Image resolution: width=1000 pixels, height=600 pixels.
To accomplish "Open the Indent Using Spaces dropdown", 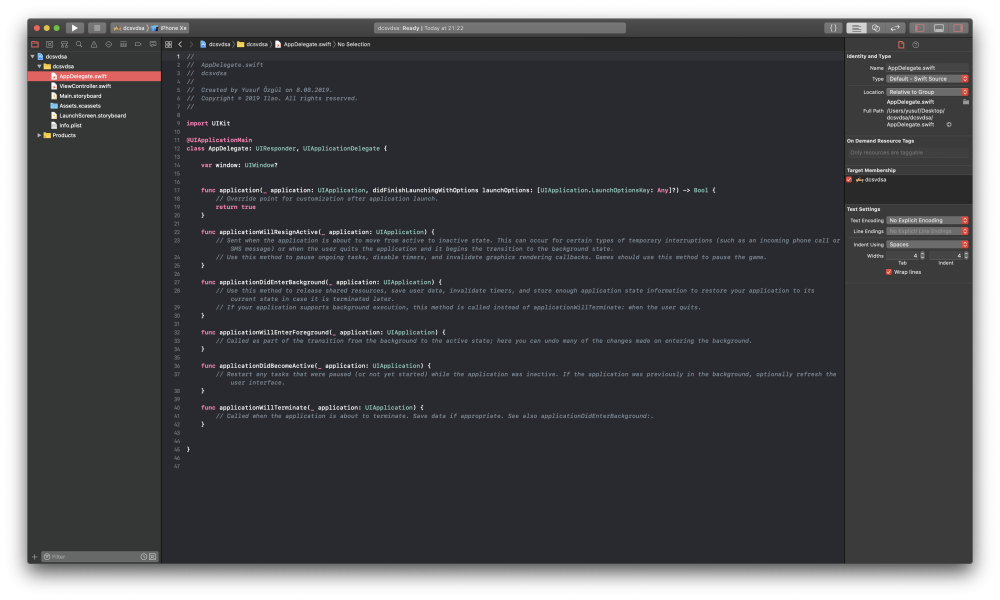I will click(x=927, y=244).
